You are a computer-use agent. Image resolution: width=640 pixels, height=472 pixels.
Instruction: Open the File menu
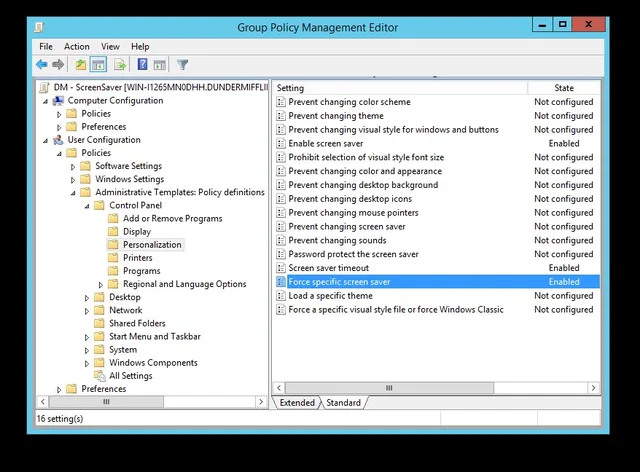tap(46, 47)
